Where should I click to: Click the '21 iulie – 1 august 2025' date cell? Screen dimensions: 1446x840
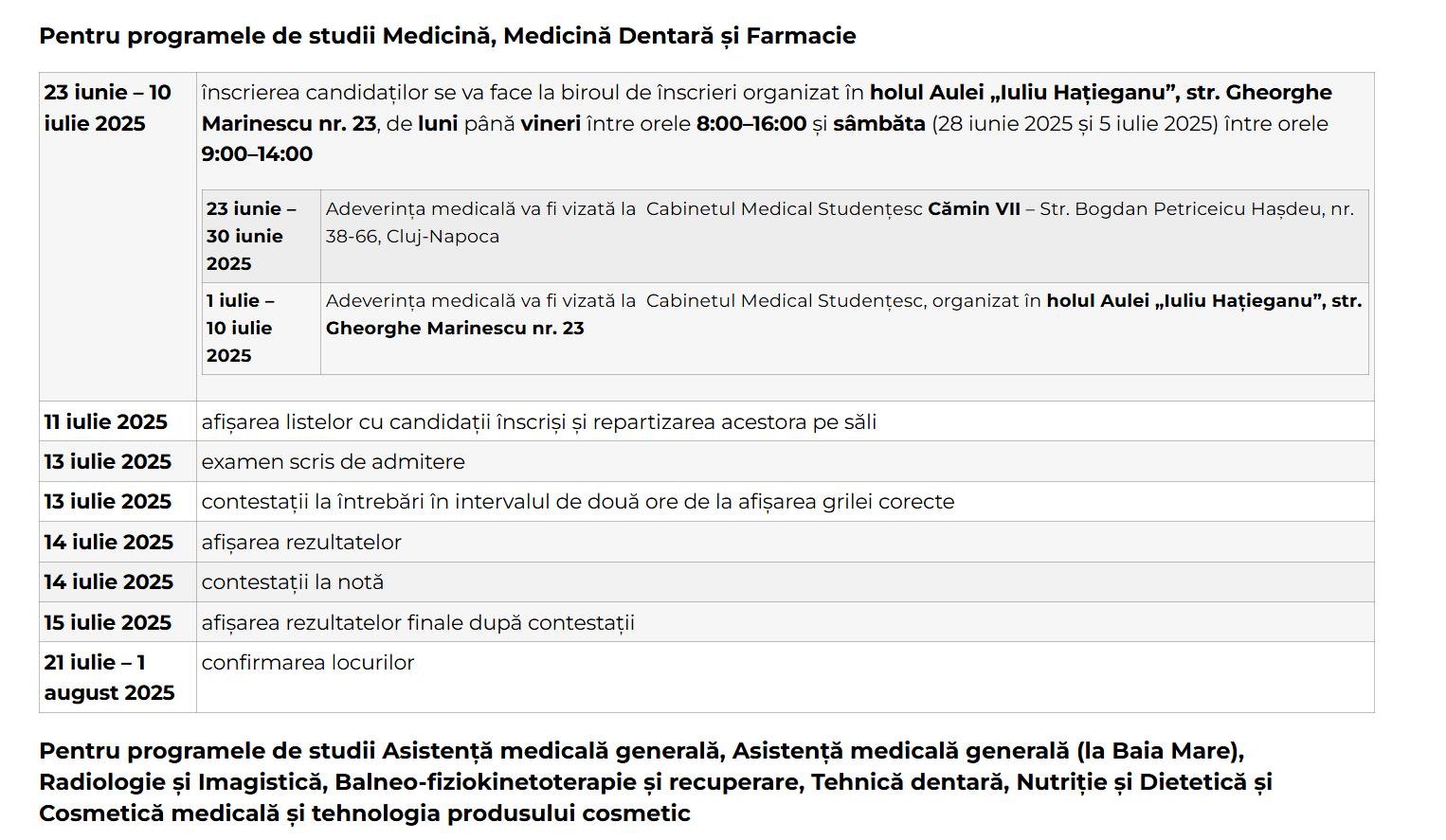(x=109, y=677)
